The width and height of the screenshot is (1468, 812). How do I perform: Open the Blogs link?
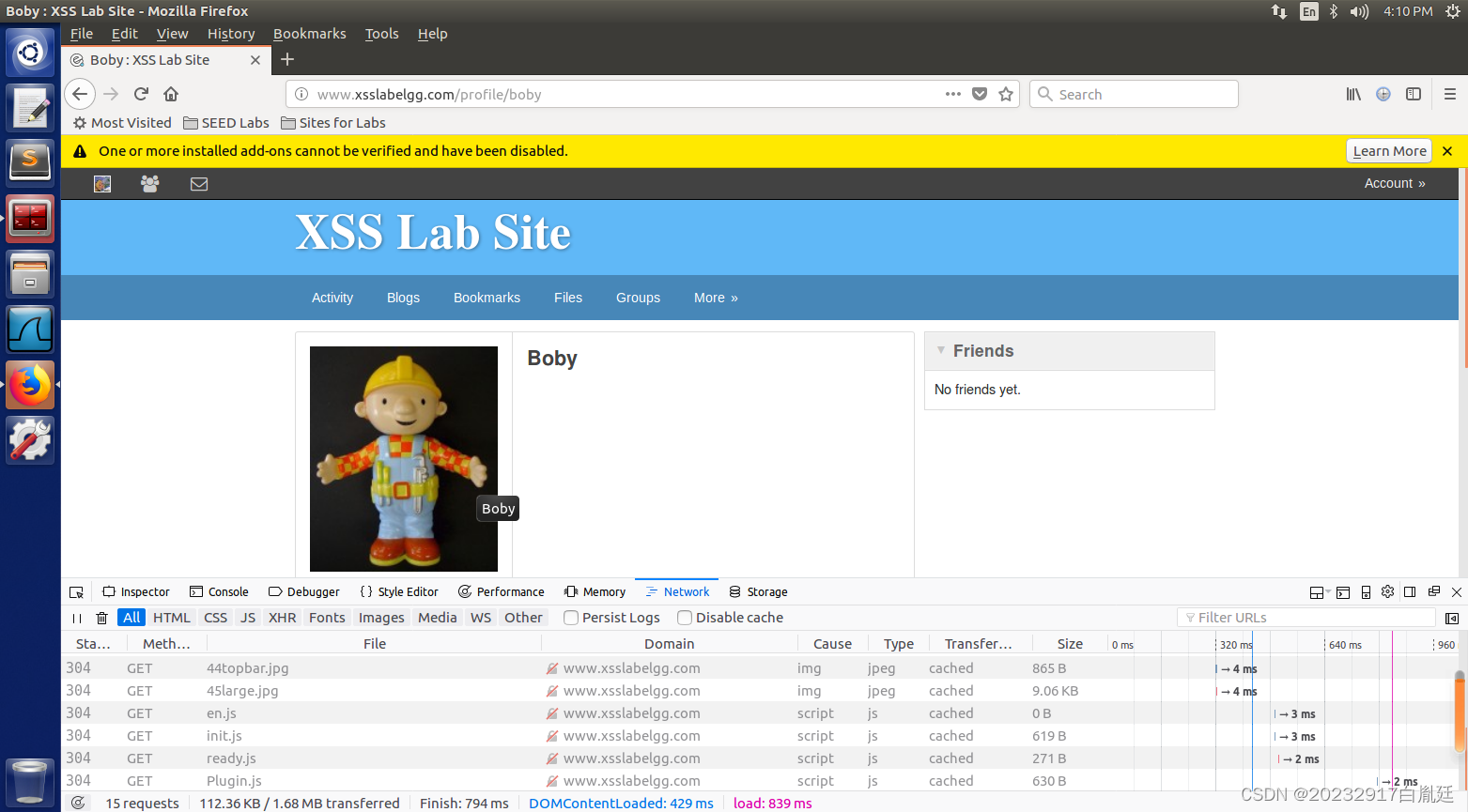[403, 298]
